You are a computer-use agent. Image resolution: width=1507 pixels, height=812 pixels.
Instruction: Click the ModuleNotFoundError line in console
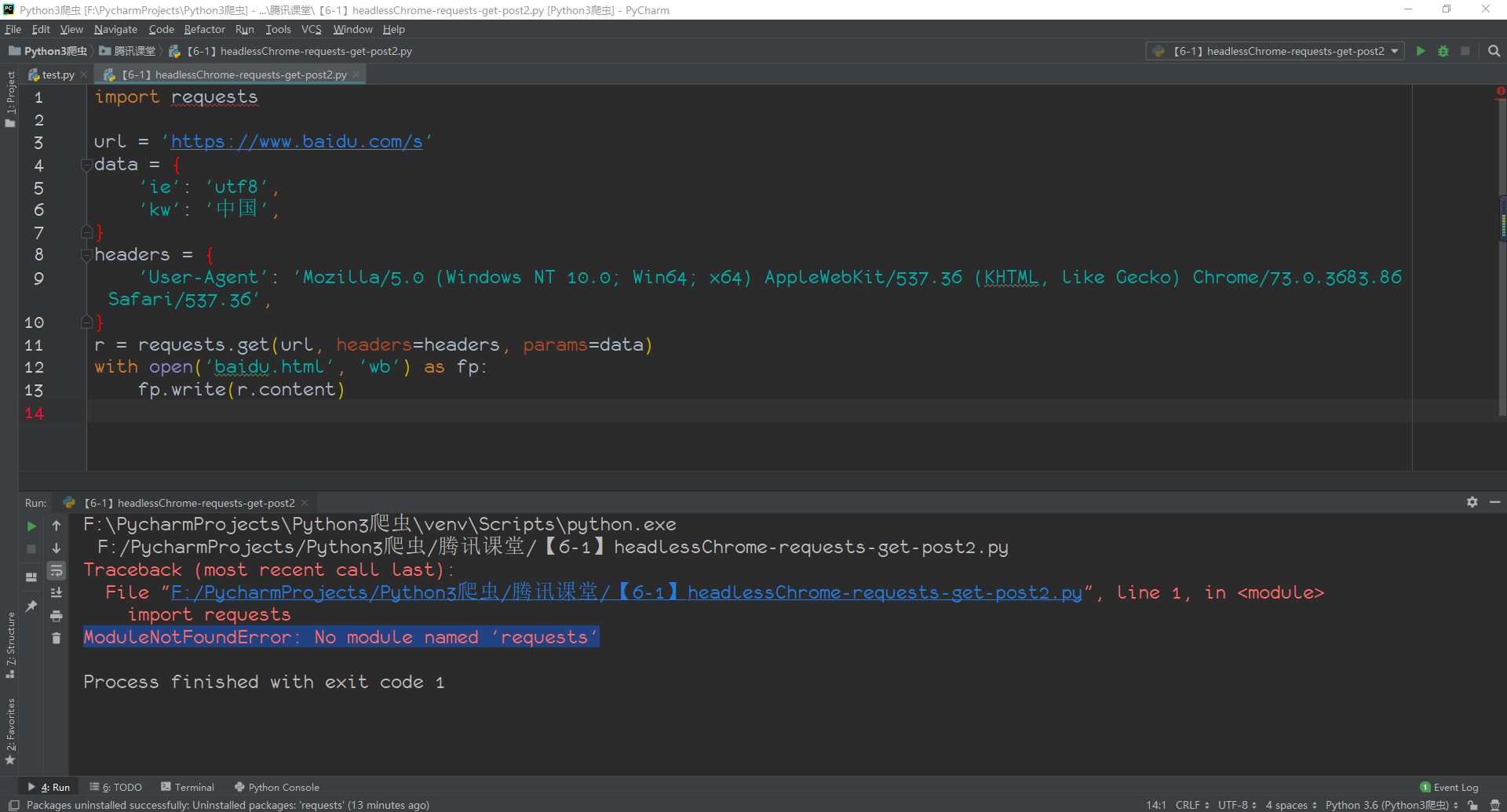click(x=341, y=637)
